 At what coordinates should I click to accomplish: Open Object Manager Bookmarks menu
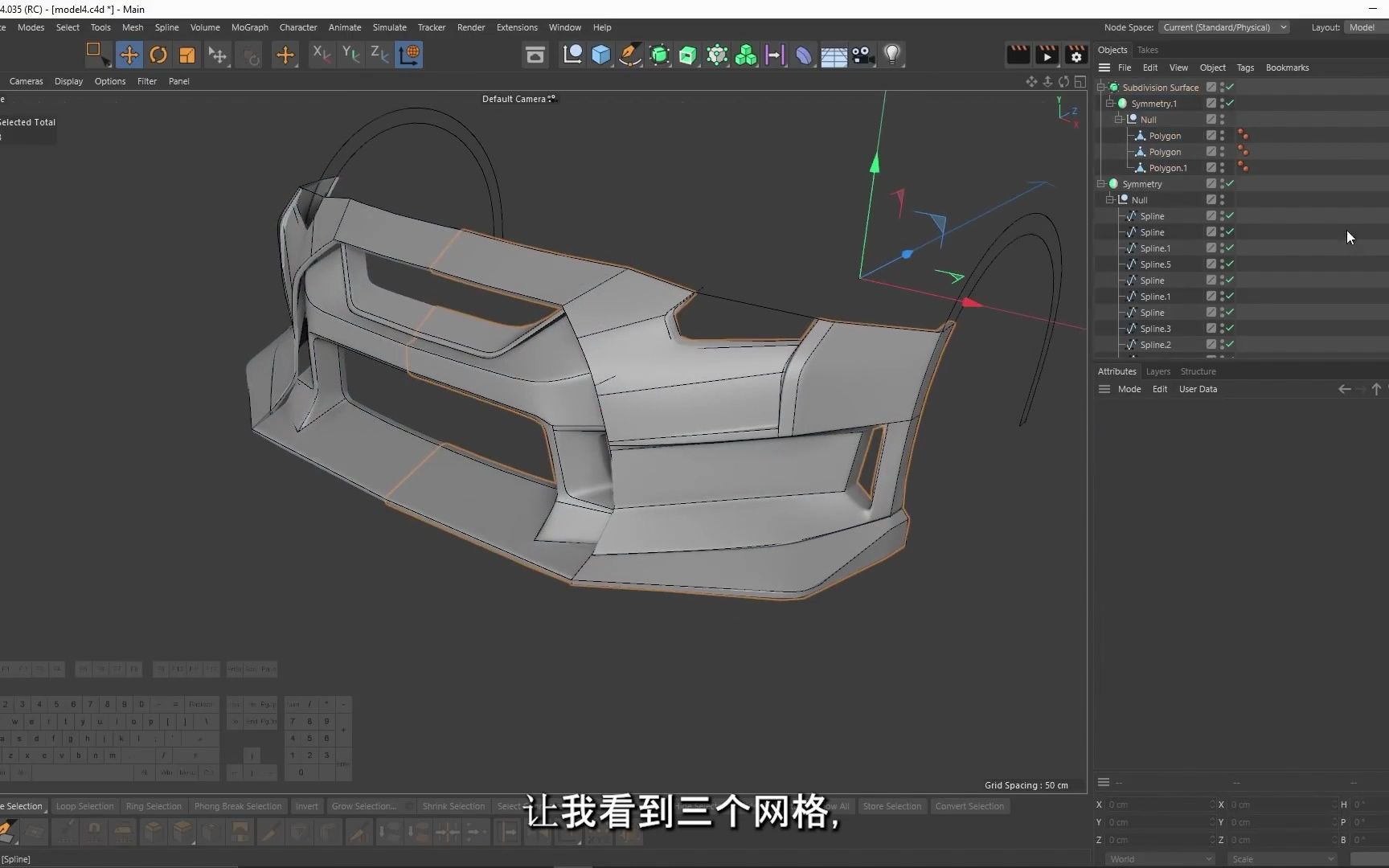coord(1287,68)
